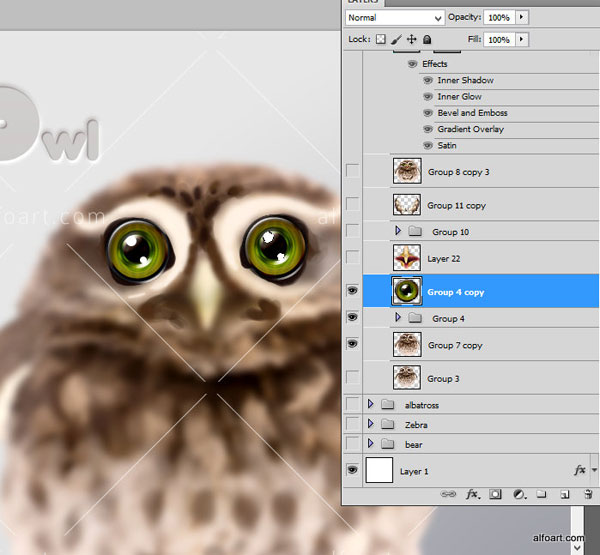Click the Inner Glow effect name
600x555 pixels.
[460, 96]
